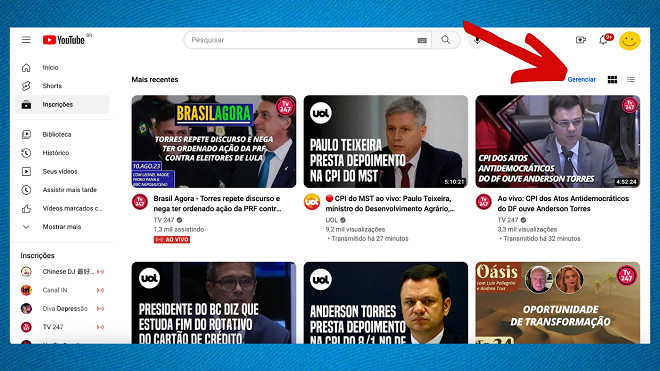Click Canal IN channel avatar

click(x=26, y=290)
